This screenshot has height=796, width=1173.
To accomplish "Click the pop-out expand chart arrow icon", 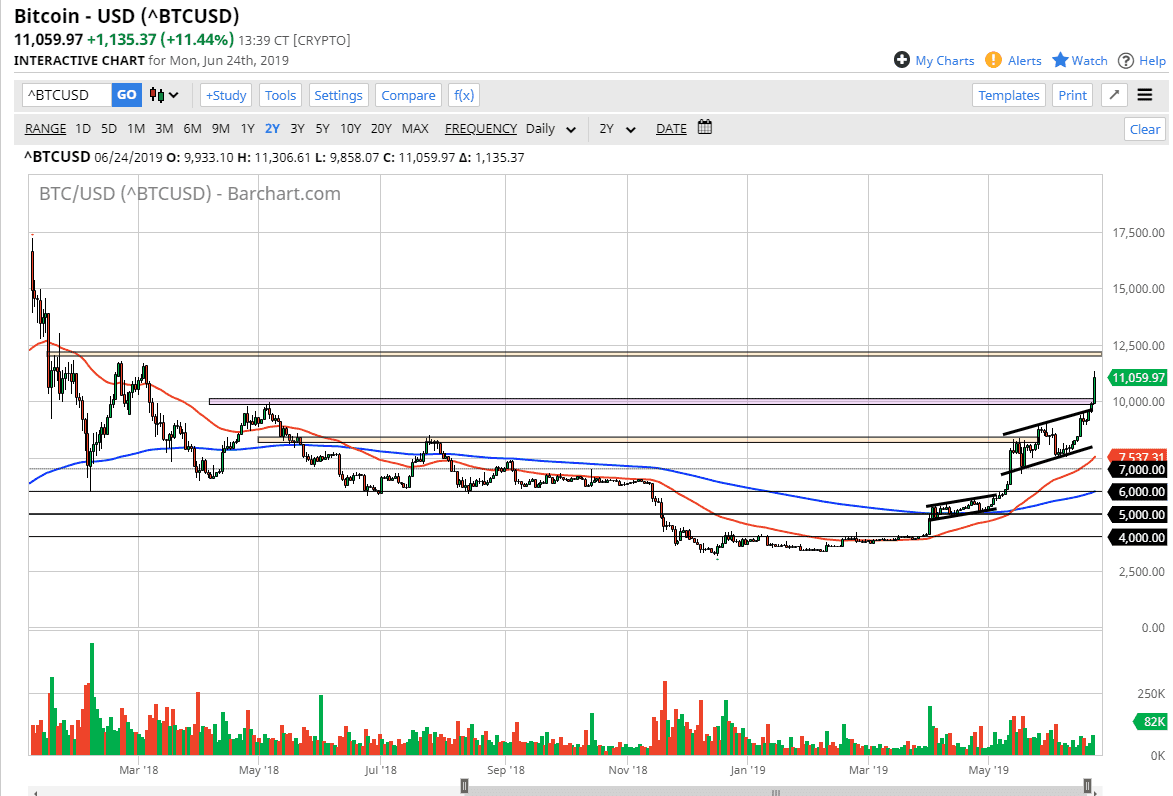I will click(x=1115, y=95).
